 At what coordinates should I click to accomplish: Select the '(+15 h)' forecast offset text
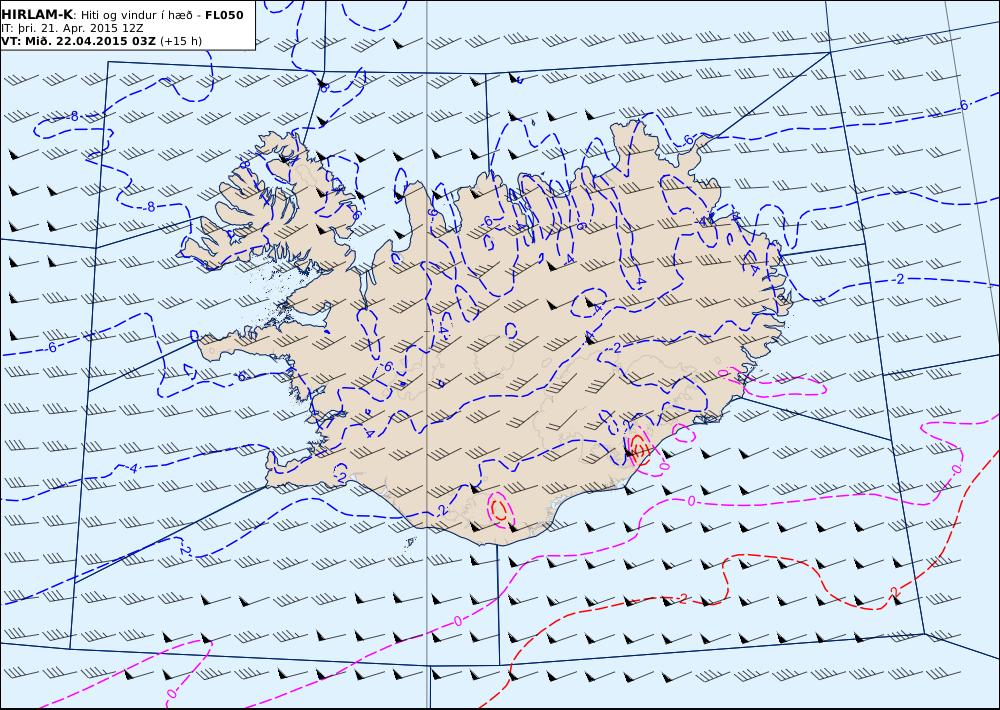[x=180, y=41]
